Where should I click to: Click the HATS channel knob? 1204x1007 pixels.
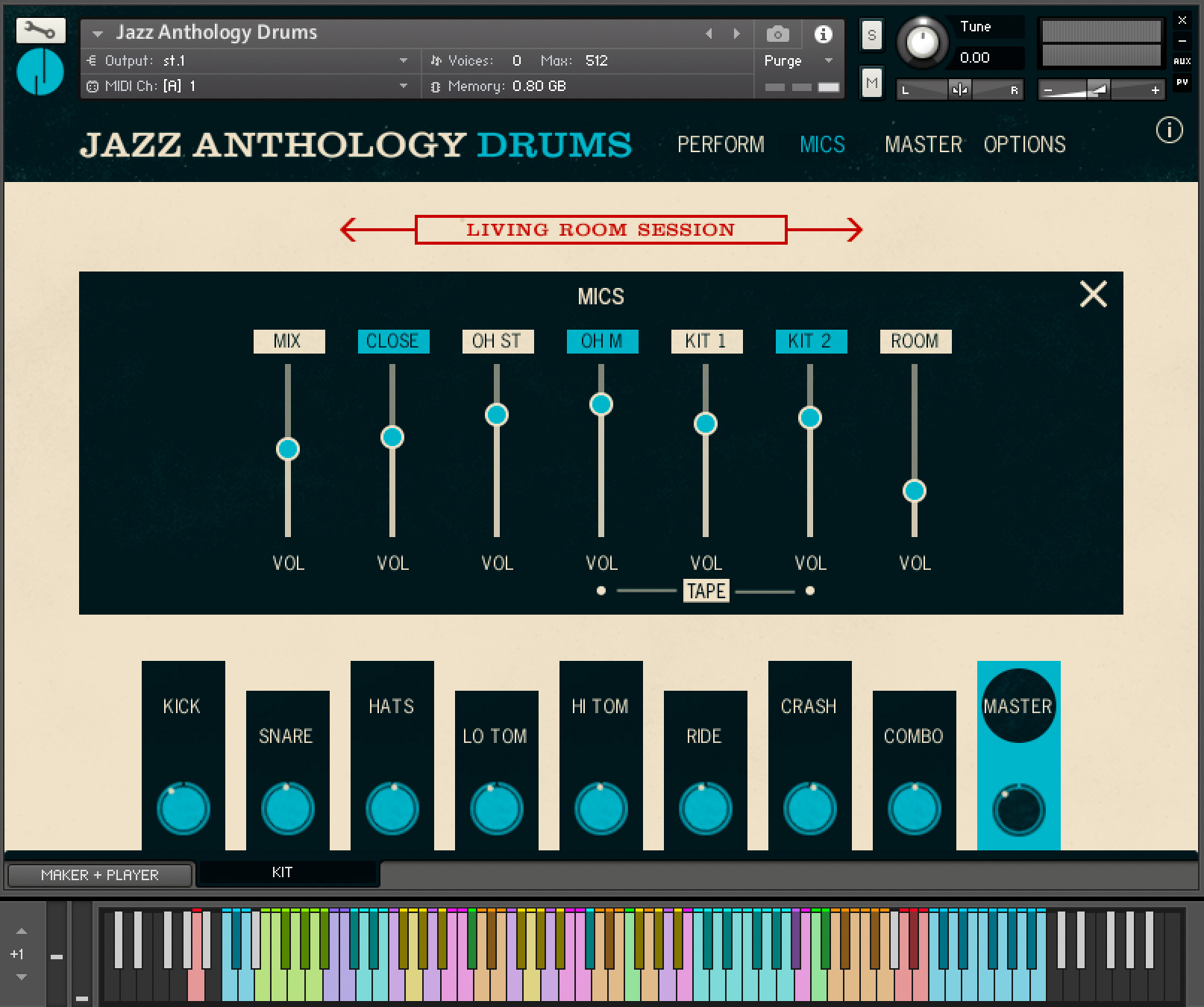tap(392, 809)
